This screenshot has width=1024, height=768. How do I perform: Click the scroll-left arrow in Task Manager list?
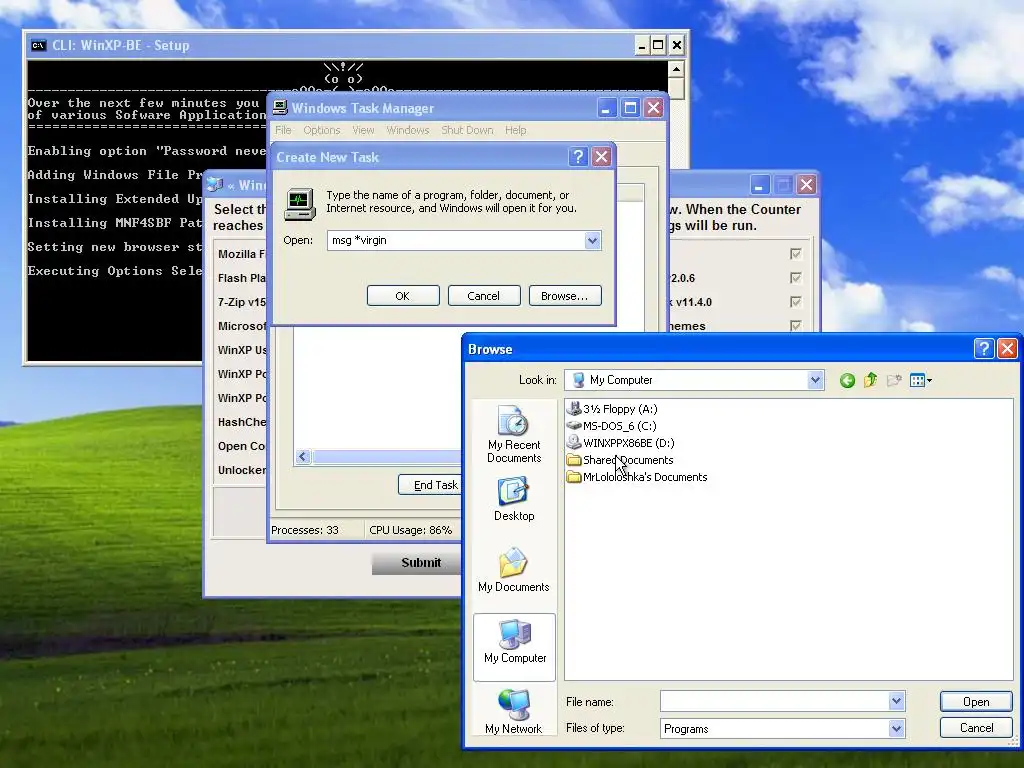tap(302, 456)
